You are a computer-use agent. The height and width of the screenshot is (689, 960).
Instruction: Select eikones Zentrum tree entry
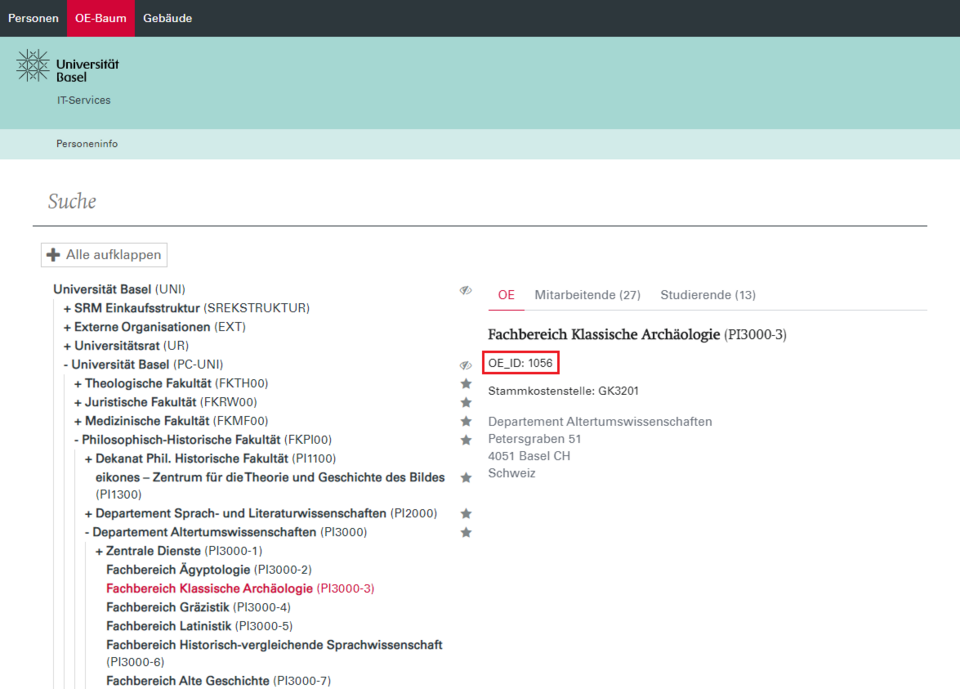(270, 486)
